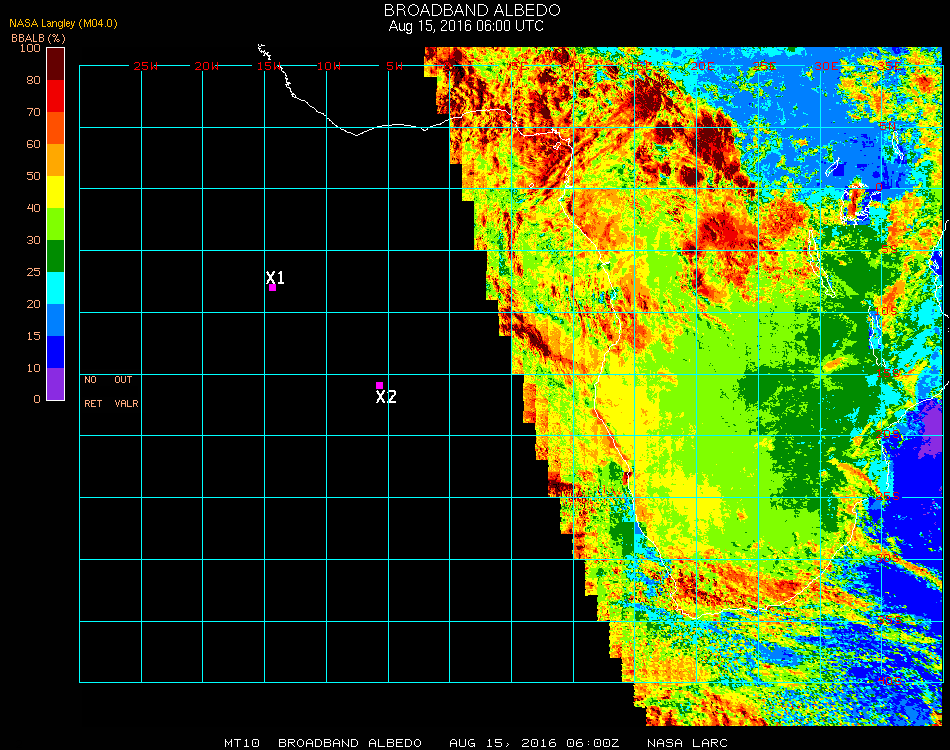This screenshot has height=750, width=950.
Task: Click the magenta X2 marker square
Action: click(379, 385)
